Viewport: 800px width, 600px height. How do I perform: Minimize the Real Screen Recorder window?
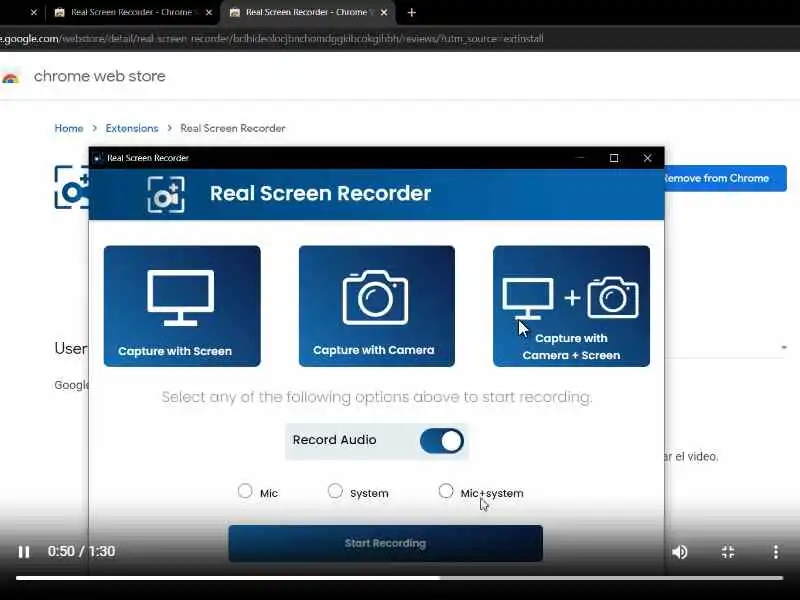(x=580, y=158)
